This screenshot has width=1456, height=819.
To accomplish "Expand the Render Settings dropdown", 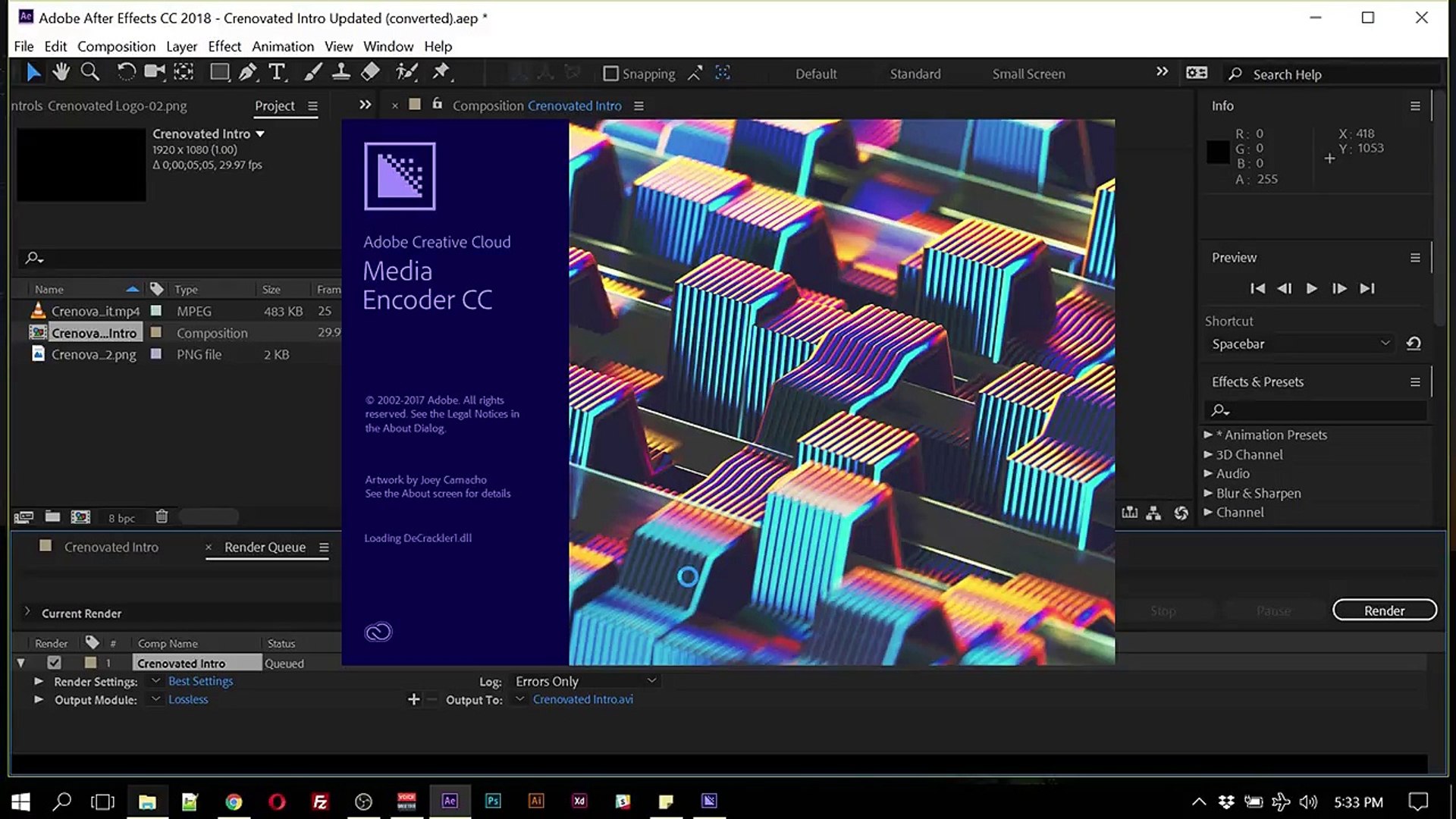I will pos(155,681).
